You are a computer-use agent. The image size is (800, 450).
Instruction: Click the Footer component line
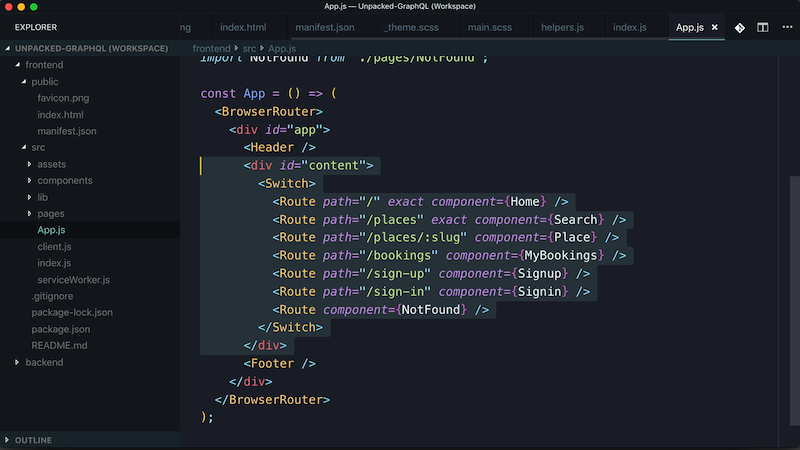(280, 364)
